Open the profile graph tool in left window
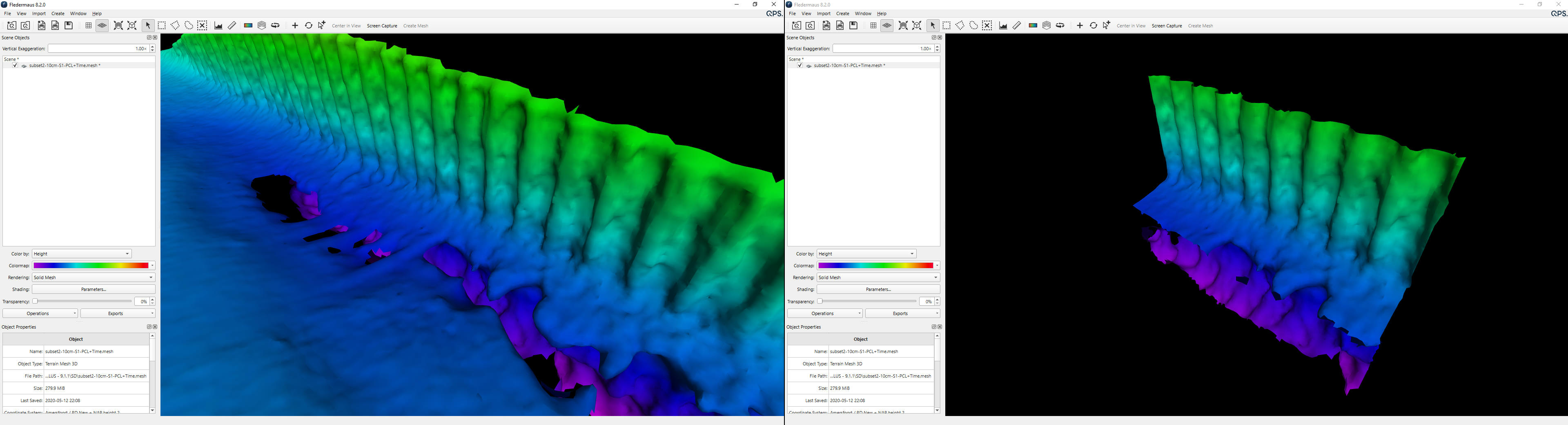The image size is (1568, 425). coord(218,26)
